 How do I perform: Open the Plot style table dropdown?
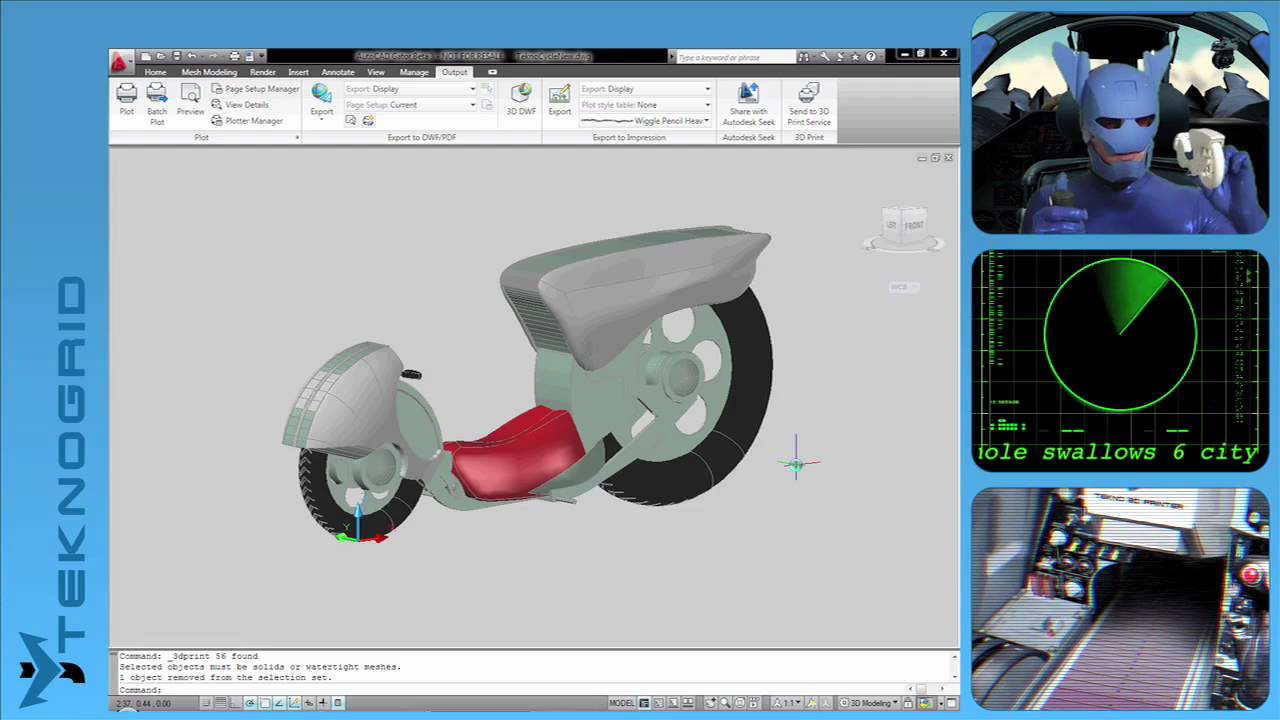[646, 105]
